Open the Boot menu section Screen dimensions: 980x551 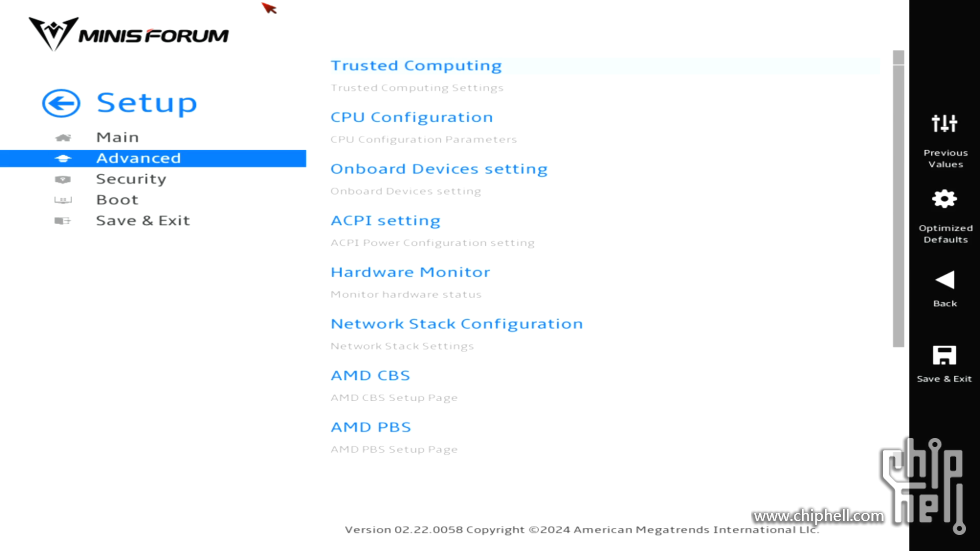117,199
